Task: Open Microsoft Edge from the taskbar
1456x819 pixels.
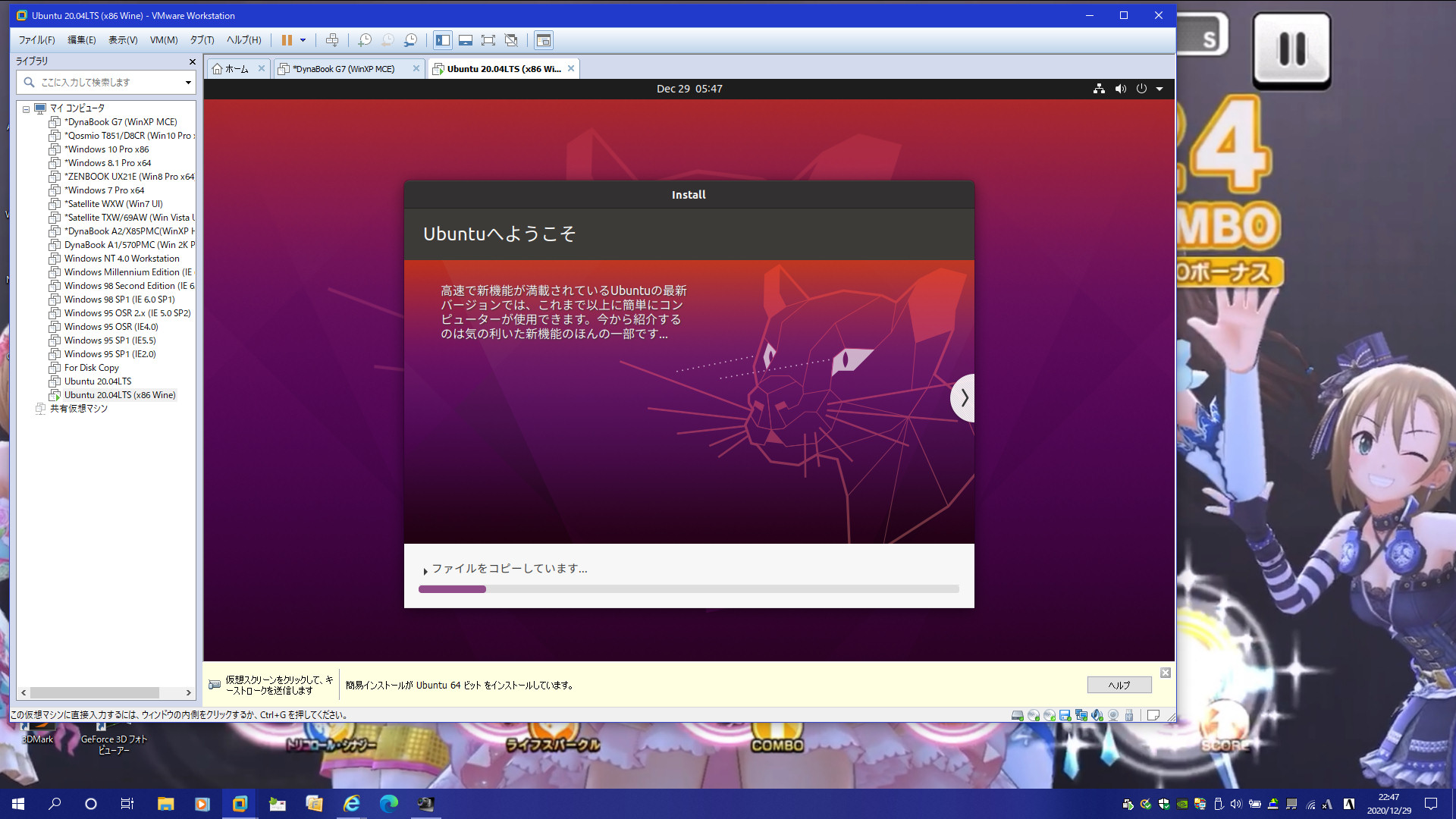Action: click(388, 804)
